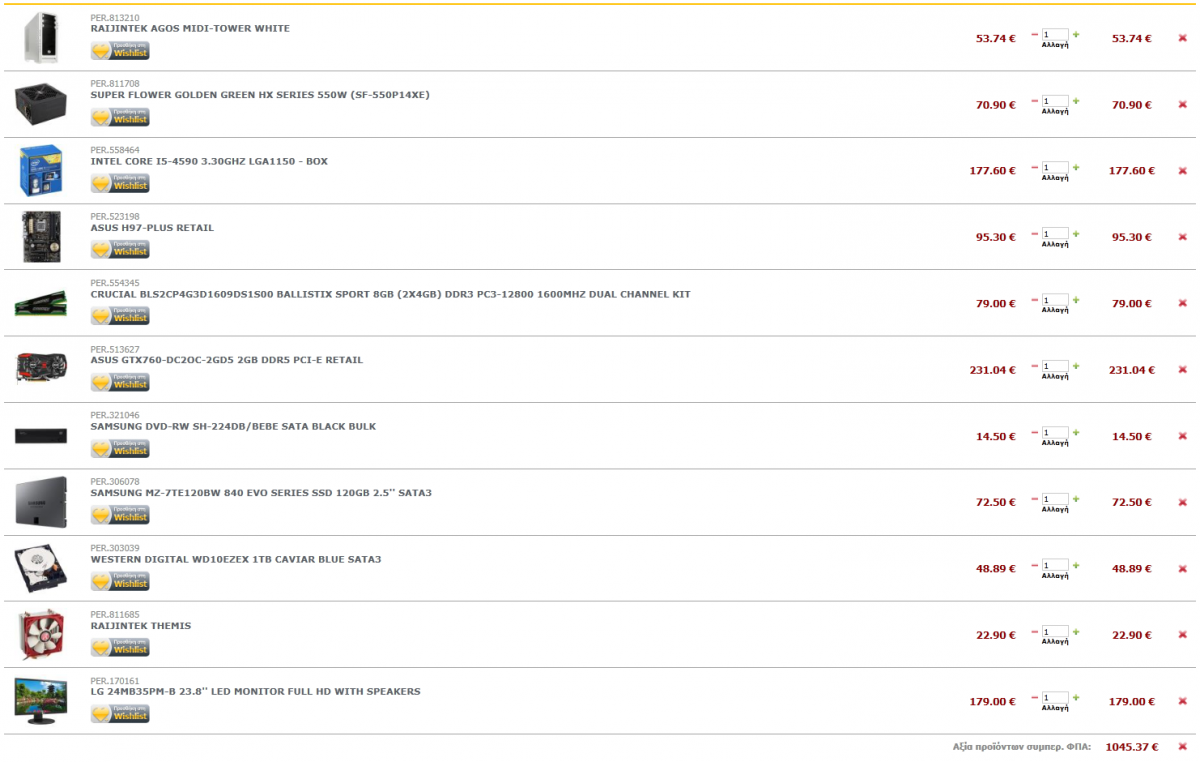The width and height of the screenshot is (1200, 762).
Task: Increase quantity of ASUS GTX760 card
Action: coord(1076,366)
